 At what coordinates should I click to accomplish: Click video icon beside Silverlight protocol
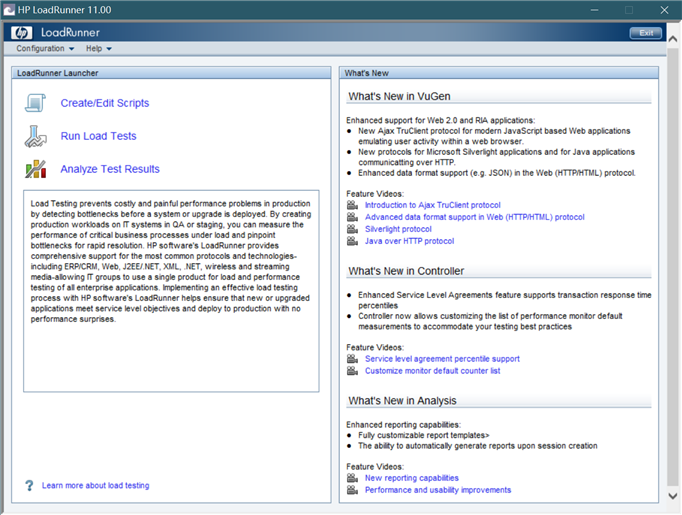(352, 229)
